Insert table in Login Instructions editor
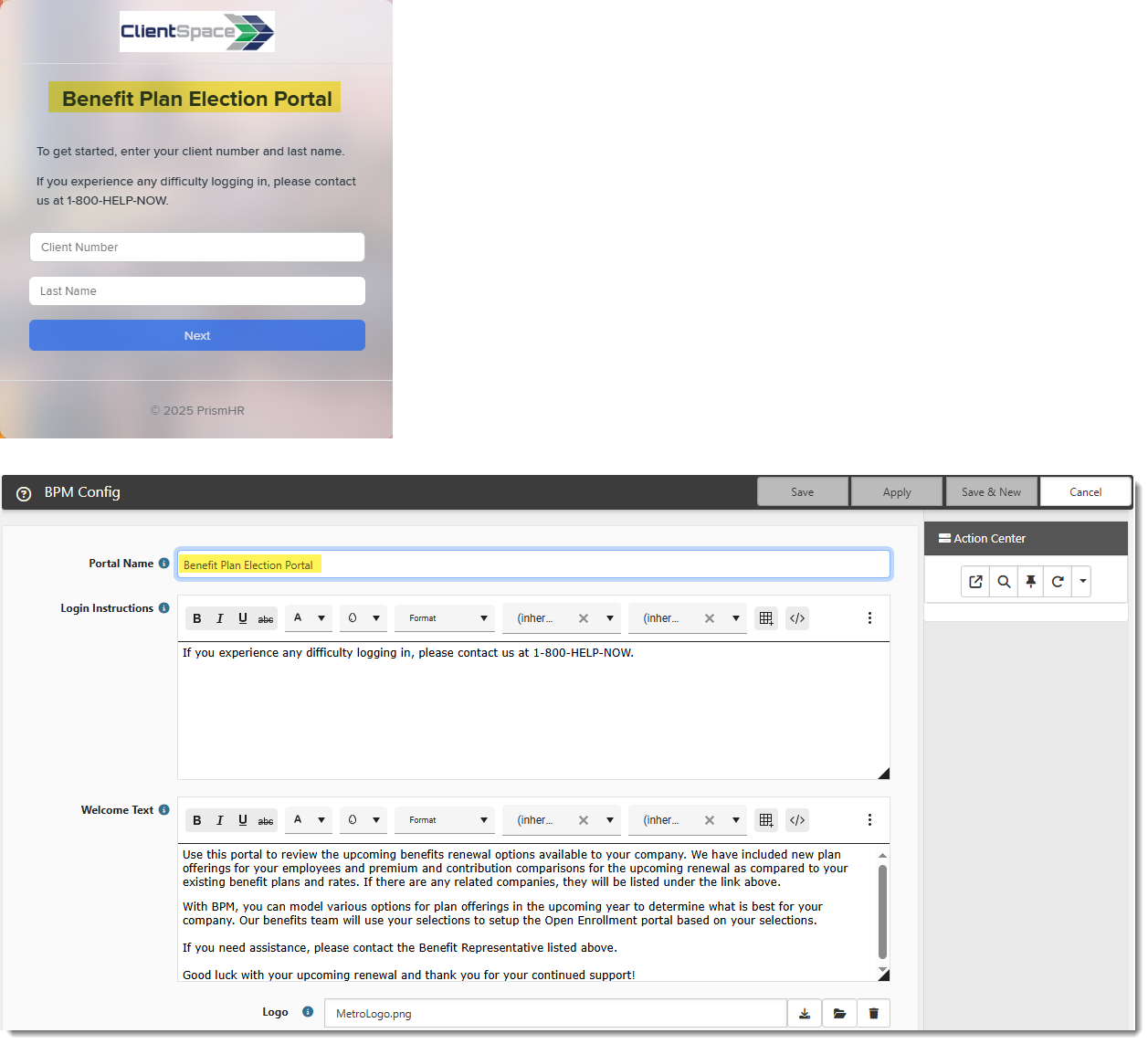The image size is (1148, 1044). (x=766, y=618)
